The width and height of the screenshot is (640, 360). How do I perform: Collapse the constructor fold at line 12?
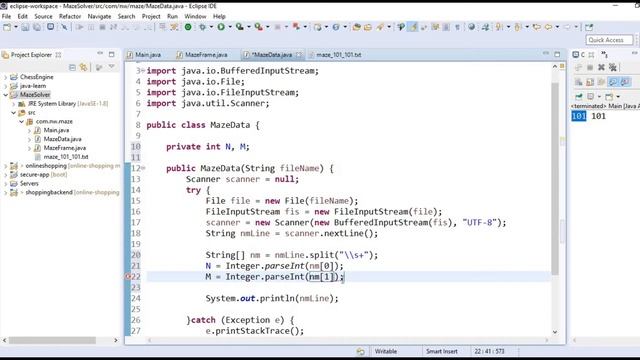(x=143, y=168)
